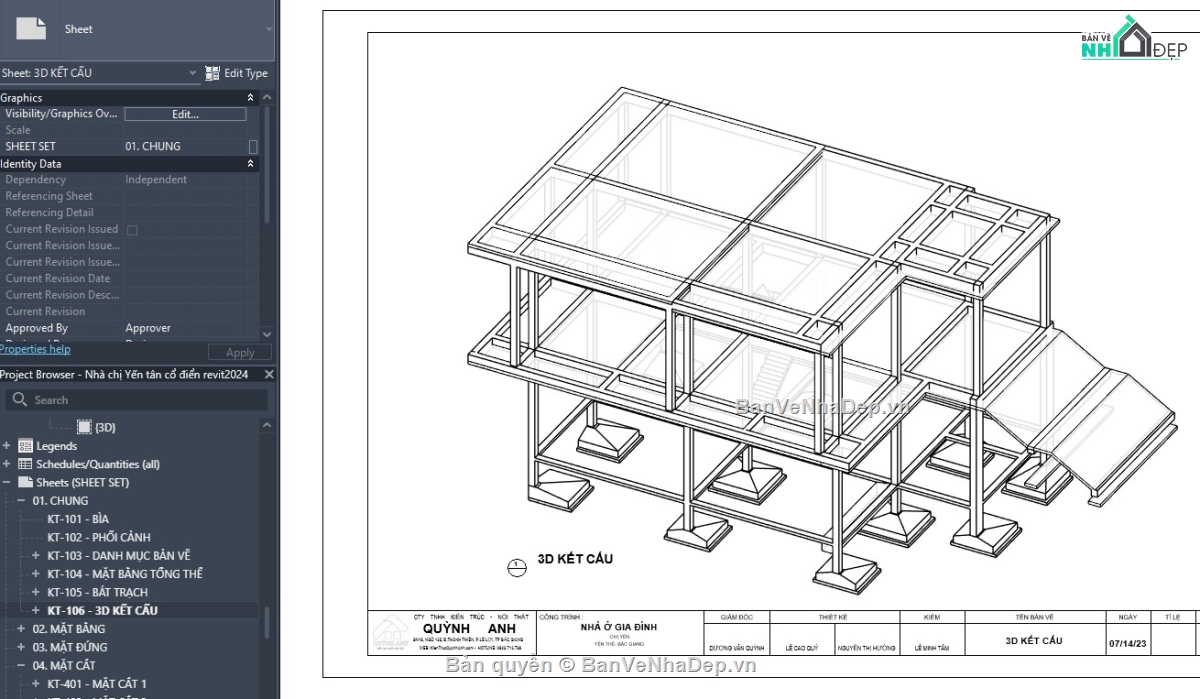The height and width of the screenshot is (699, 1200).
Task: Collapse the 04. MẶT CẮT group
Action: tap(21, 665)
